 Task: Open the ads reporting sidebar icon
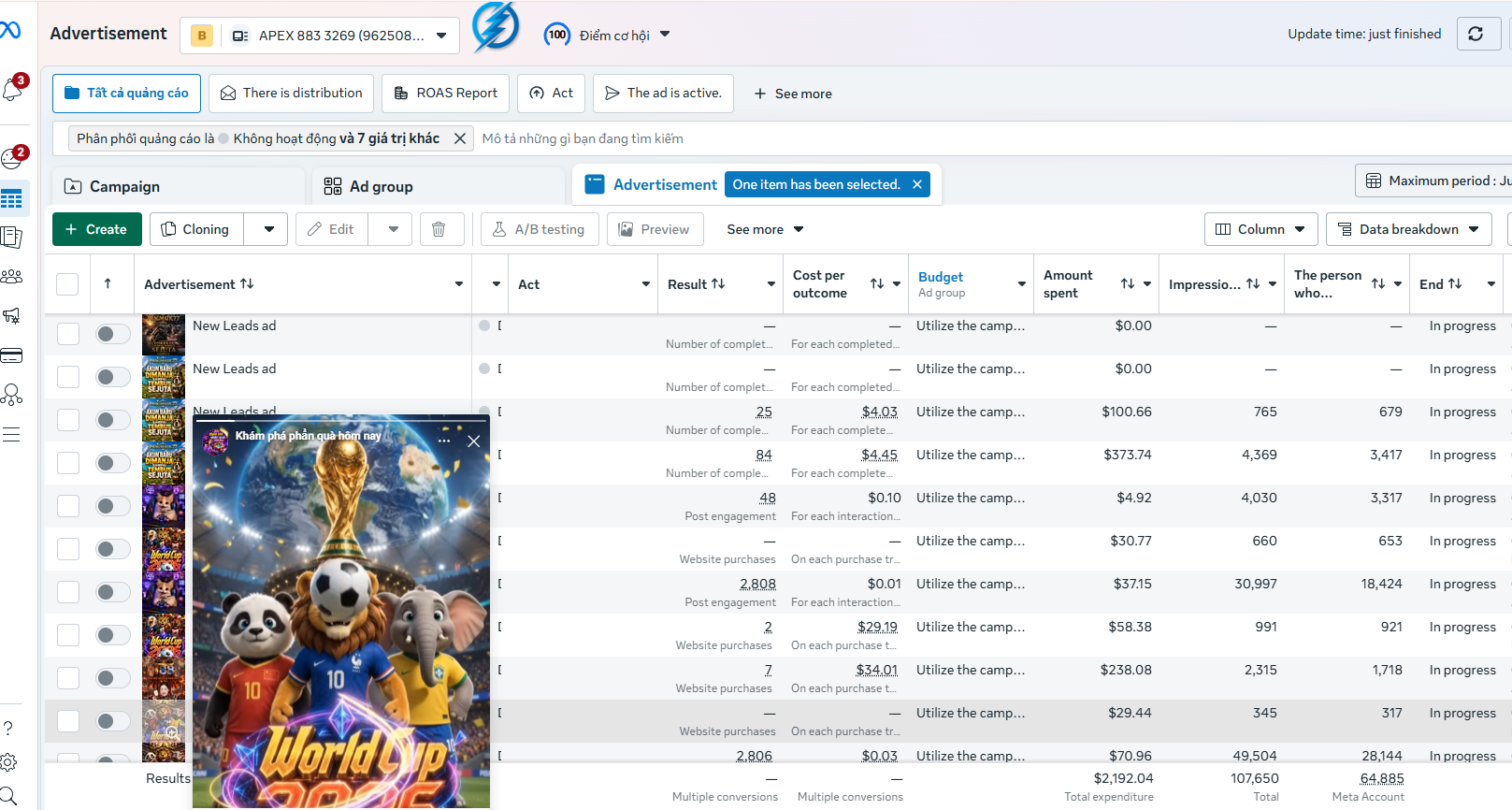12,238
